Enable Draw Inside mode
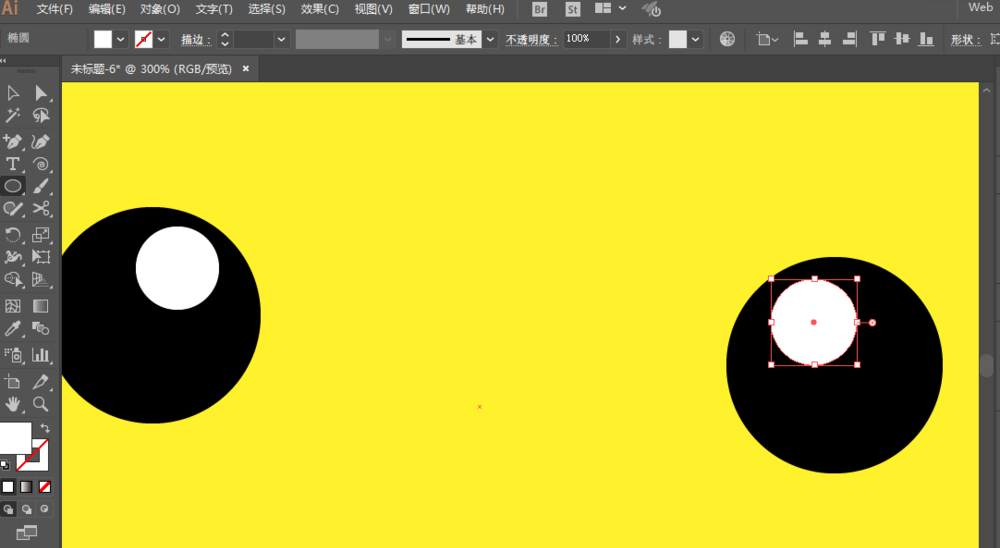This screenshot has height=548, width=1000. click(45, 509)
